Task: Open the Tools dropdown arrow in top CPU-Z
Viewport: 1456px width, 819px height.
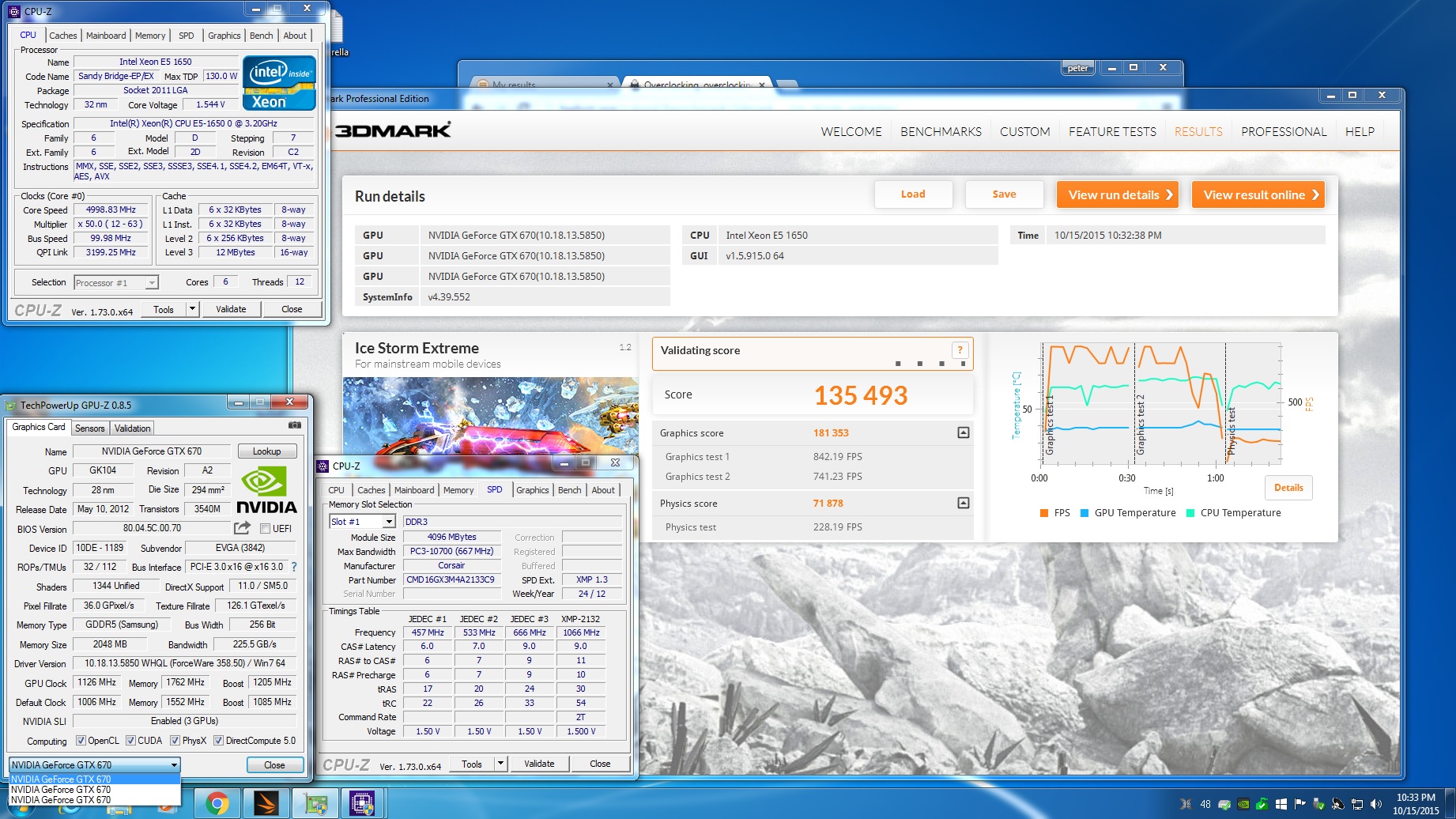Action: [x=192, y=309]
